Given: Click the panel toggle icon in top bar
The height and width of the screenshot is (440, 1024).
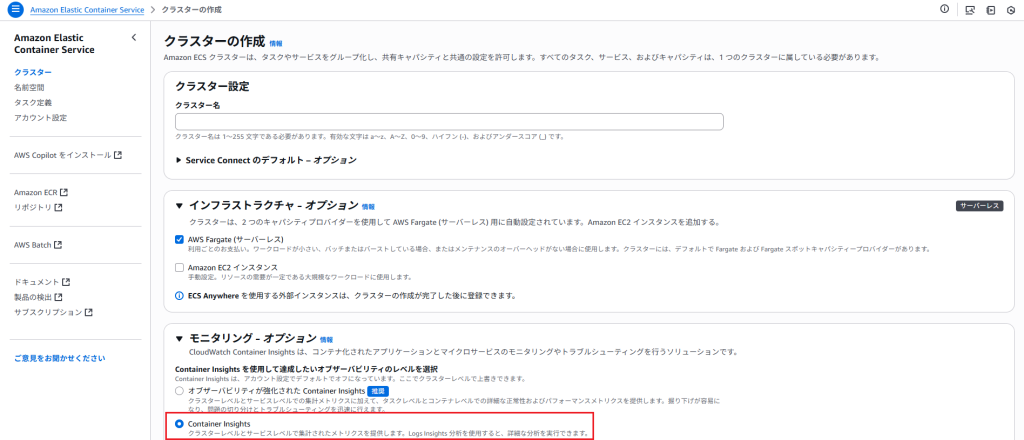Looking at the screenshot, I should (x=991, y=10).
